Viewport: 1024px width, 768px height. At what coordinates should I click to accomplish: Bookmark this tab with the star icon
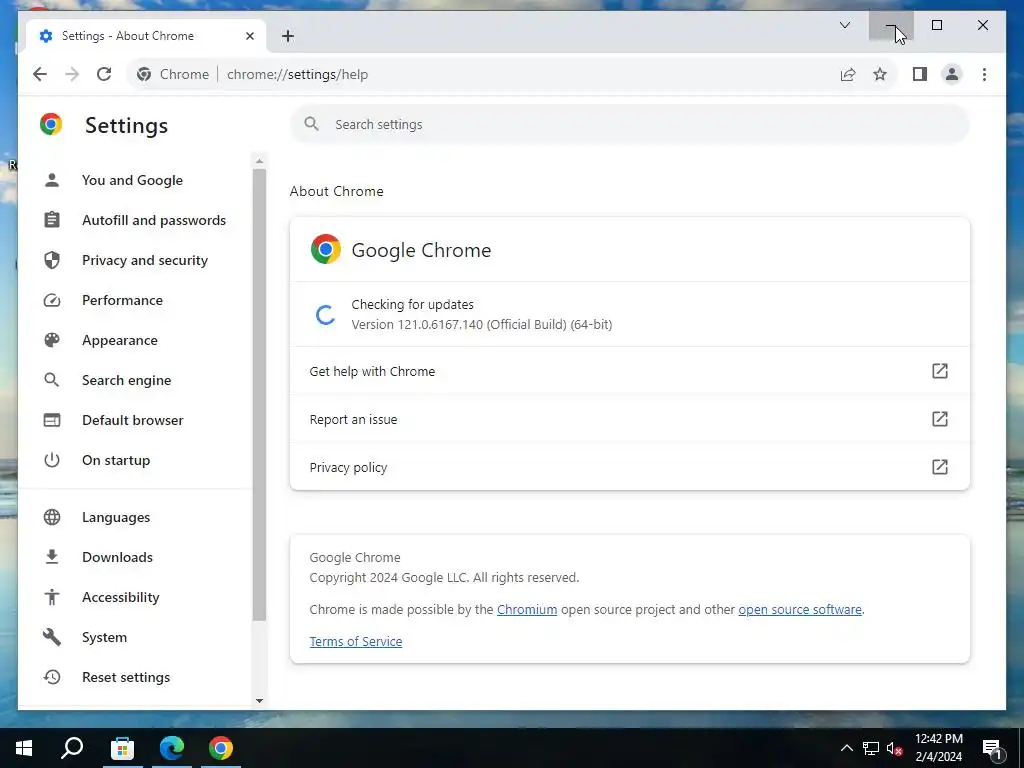[880, 74]
